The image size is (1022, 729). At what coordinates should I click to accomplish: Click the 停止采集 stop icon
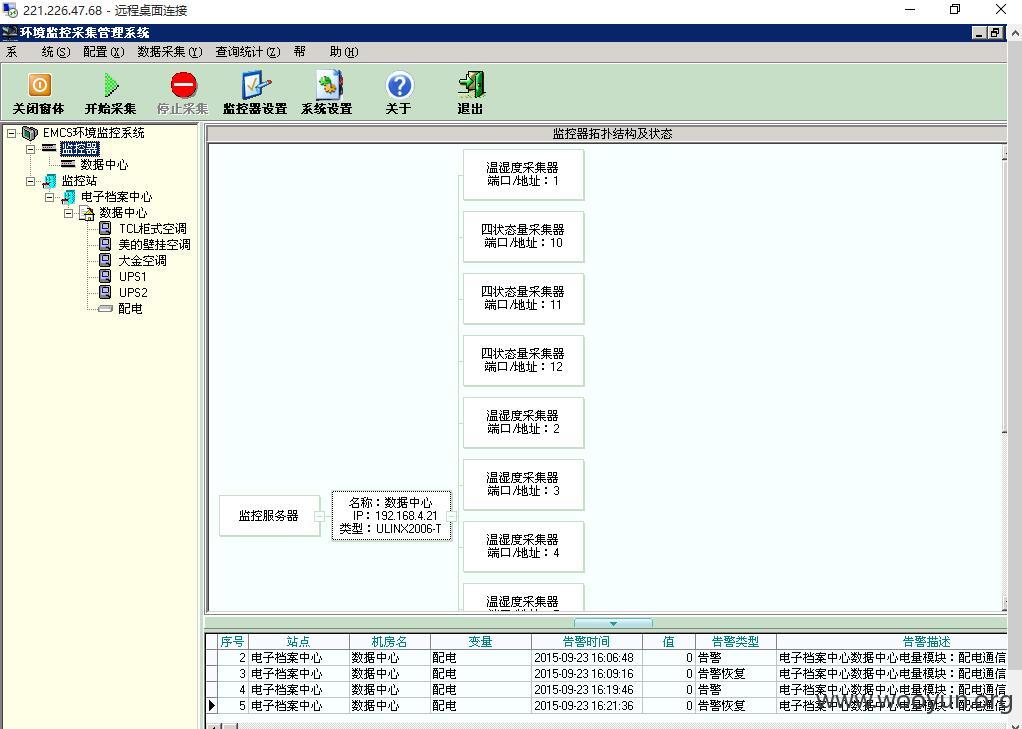[x=183, y=85]
